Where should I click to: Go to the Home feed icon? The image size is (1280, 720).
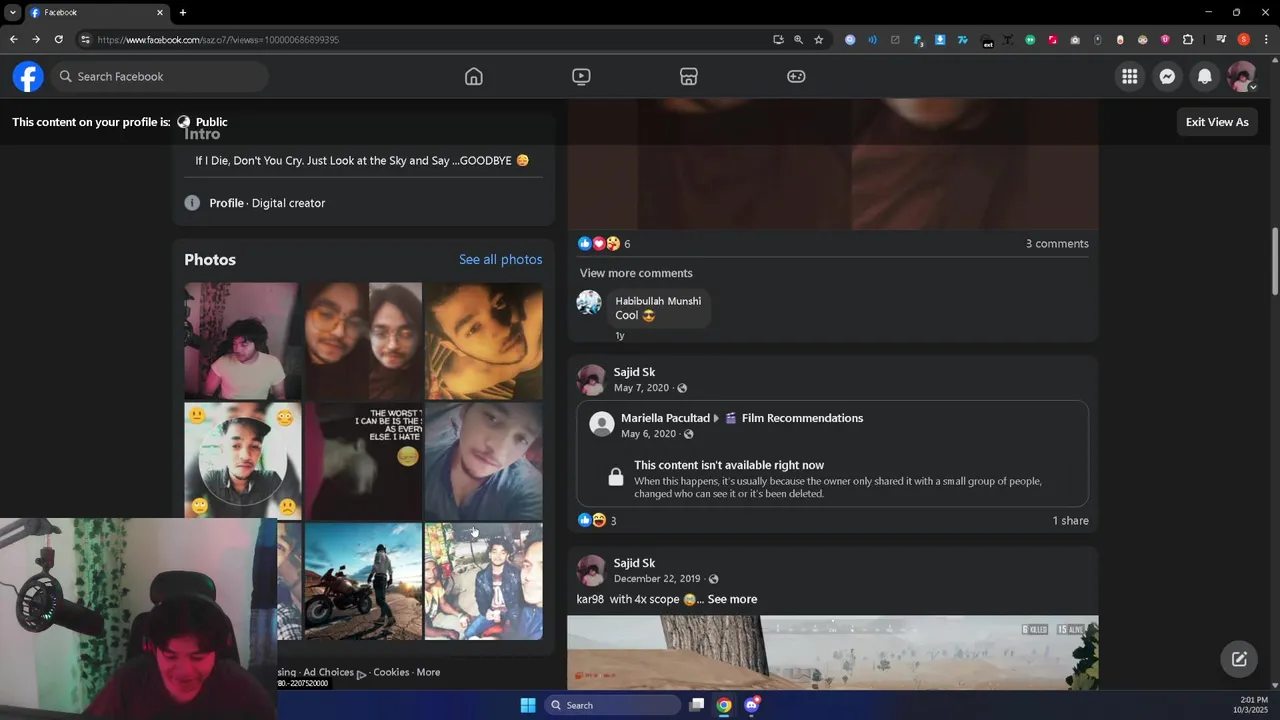(474, 77)
